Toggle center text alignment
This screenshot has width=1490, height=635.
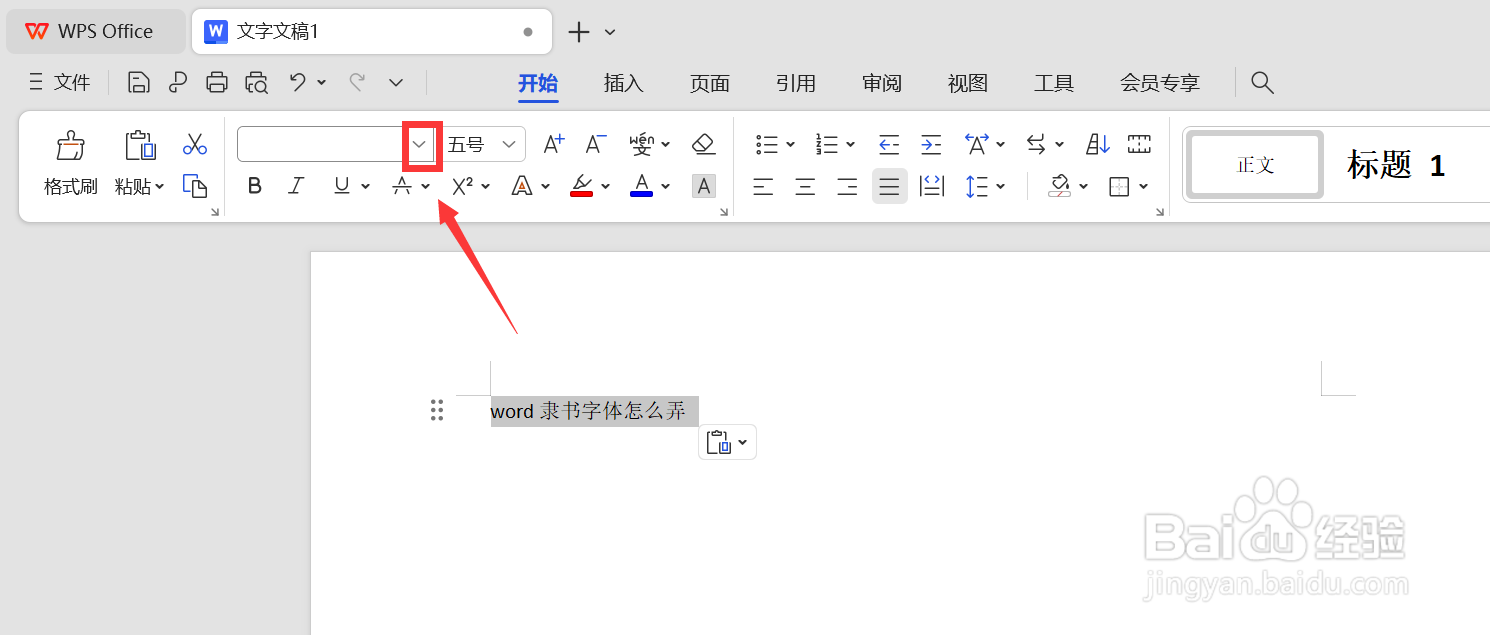point(805,186)
